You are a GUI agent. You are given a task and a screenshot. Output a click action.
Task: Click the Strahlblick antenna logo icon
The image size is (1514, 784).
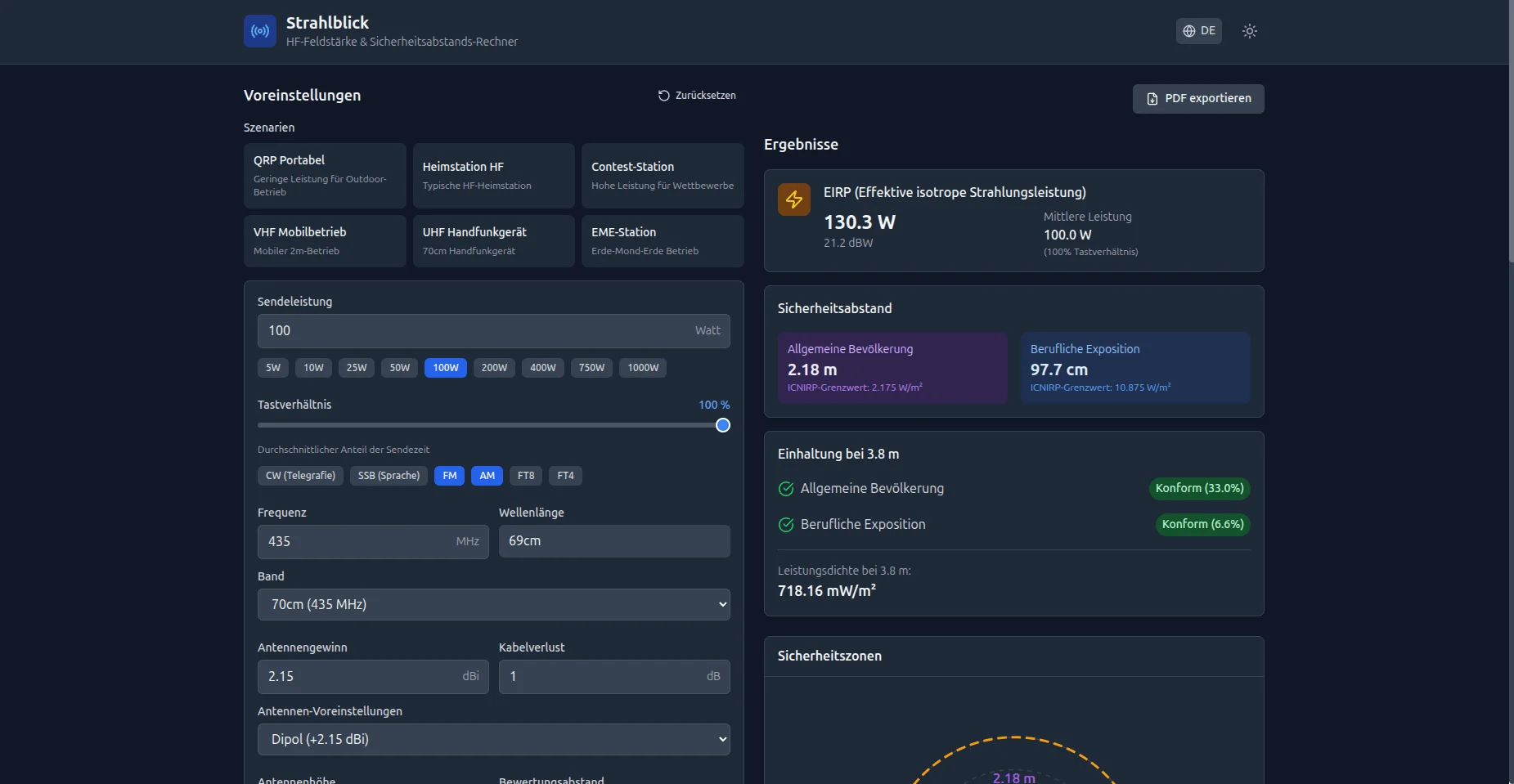tap(259, 31)
